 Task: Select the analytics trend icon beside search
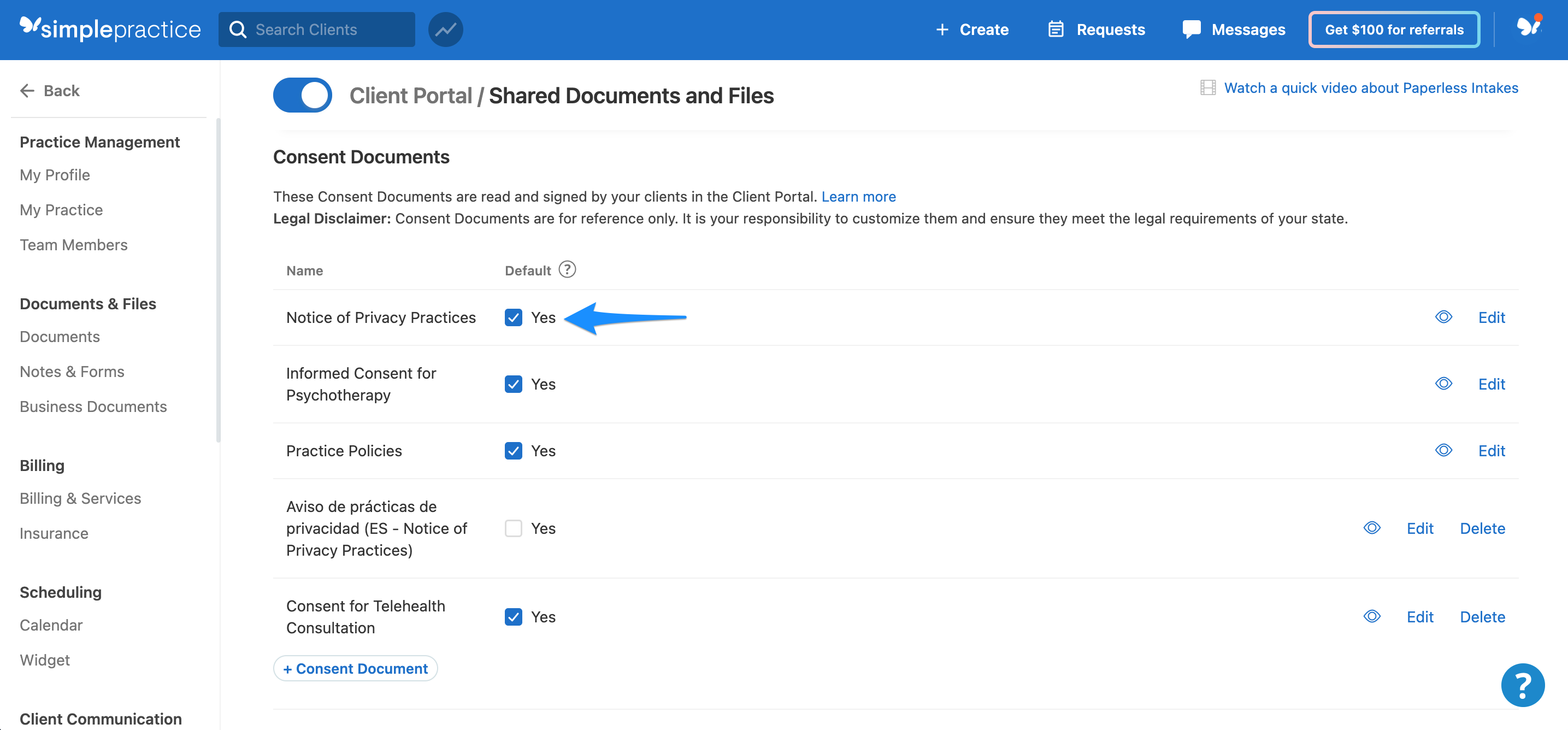[445, 28]
